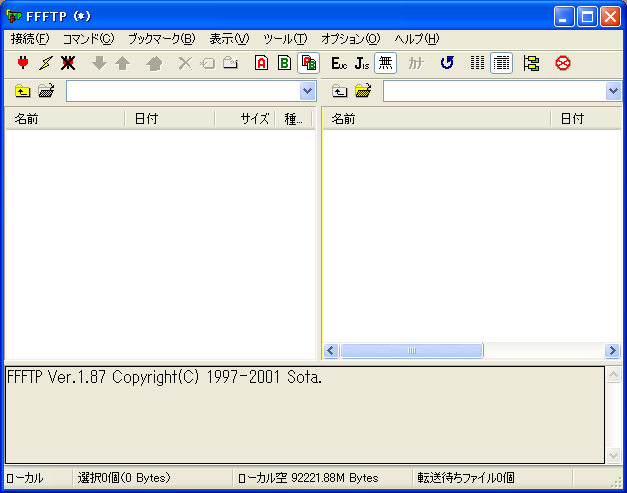This screenshot has width=627, height=493.
Task: Click status bar ローカル空 92221.88M Bytes
Action: point(308,478)
